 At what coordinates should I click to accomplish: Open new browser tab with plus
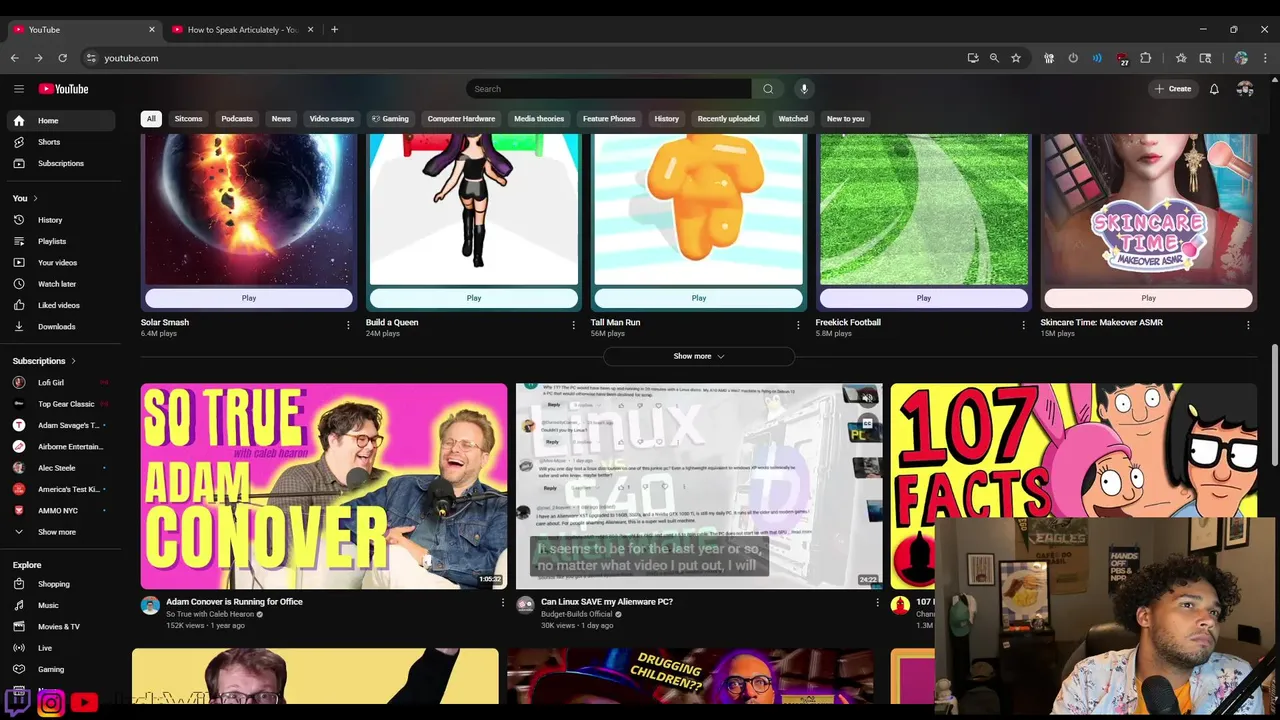click(334, 29)
